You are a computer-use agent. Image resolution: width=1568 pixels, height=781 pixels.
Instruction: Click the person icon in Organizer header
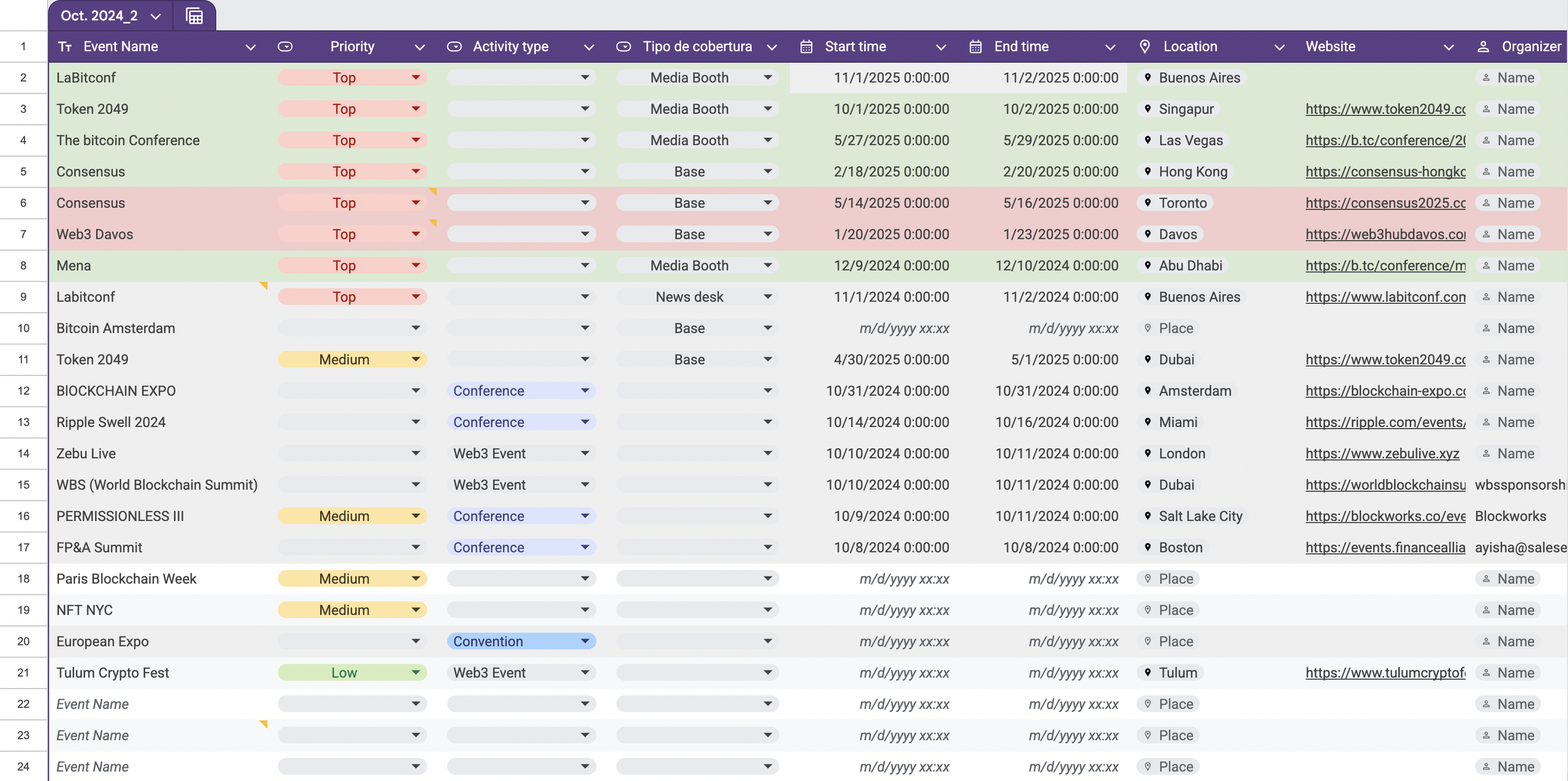[1483, 47]
